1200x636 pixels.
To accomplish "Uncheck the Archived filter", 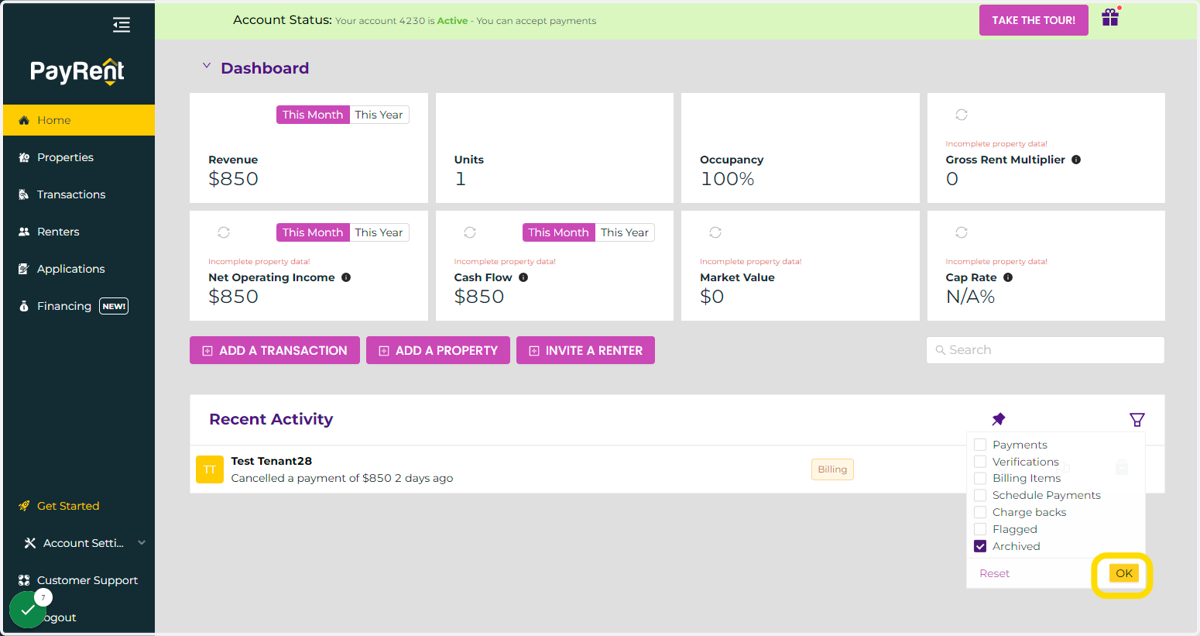I will click(980, 546).
